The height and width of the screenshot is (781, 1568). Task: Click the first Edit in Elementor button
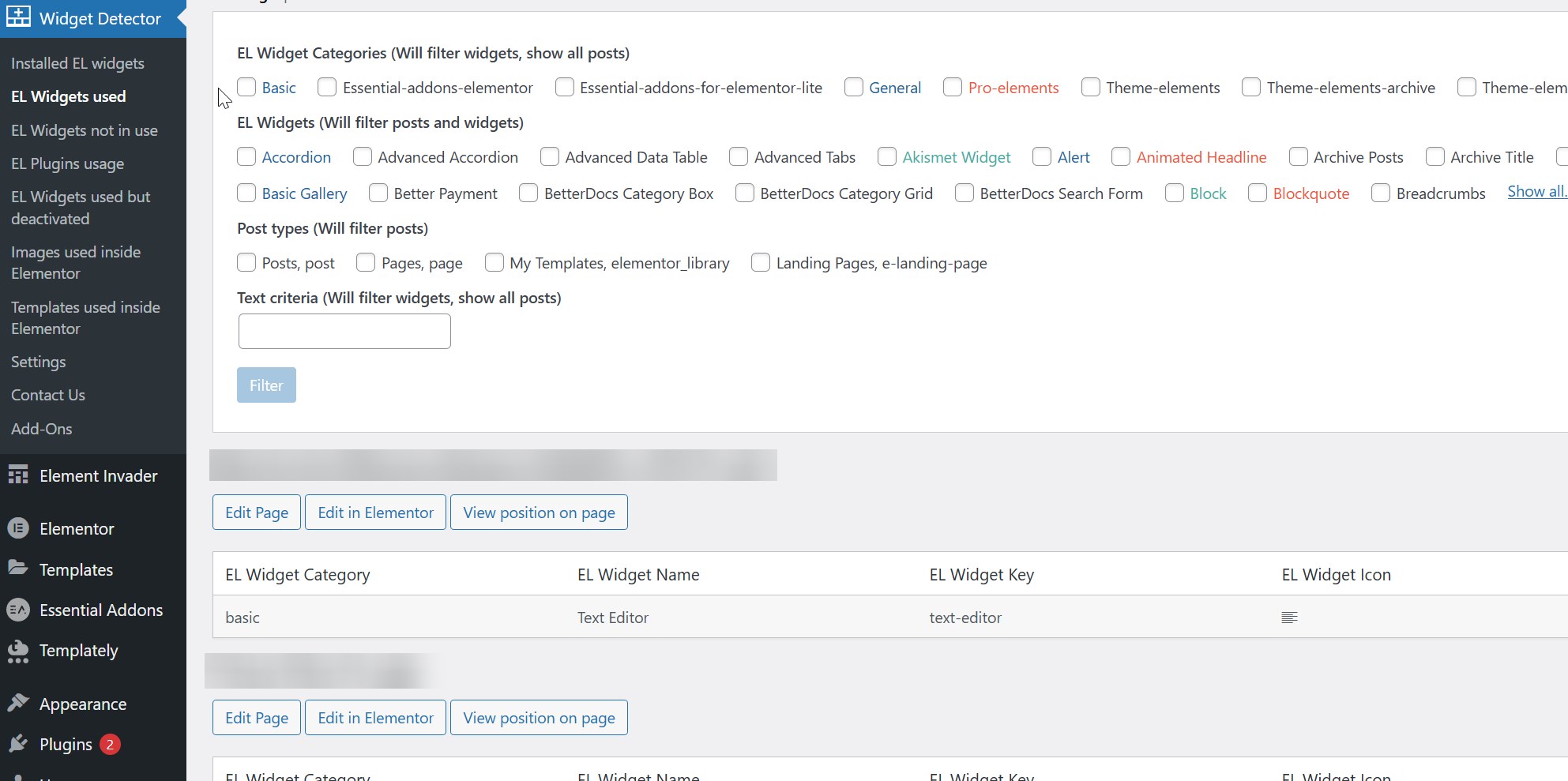pos(375,513)
